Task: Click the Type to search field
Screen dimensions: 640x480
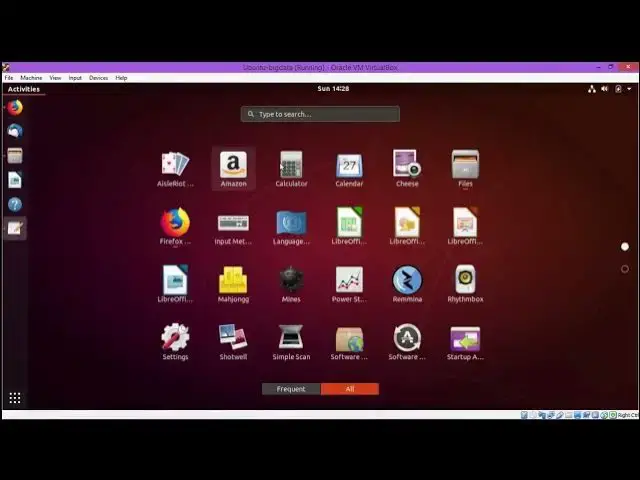Action: click(320, 114)
